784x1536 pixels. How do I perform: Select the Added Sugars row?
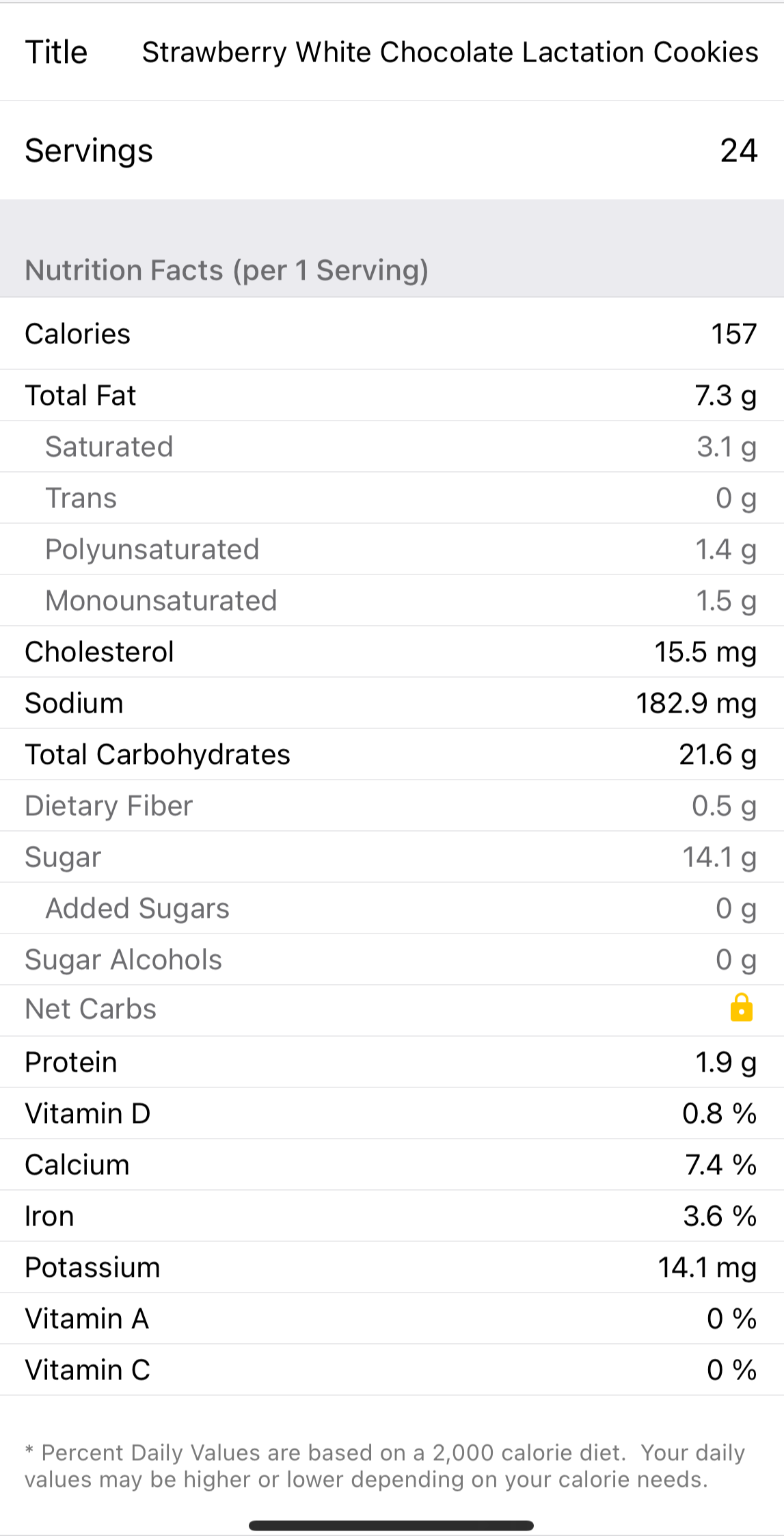(x=392, y=909)
